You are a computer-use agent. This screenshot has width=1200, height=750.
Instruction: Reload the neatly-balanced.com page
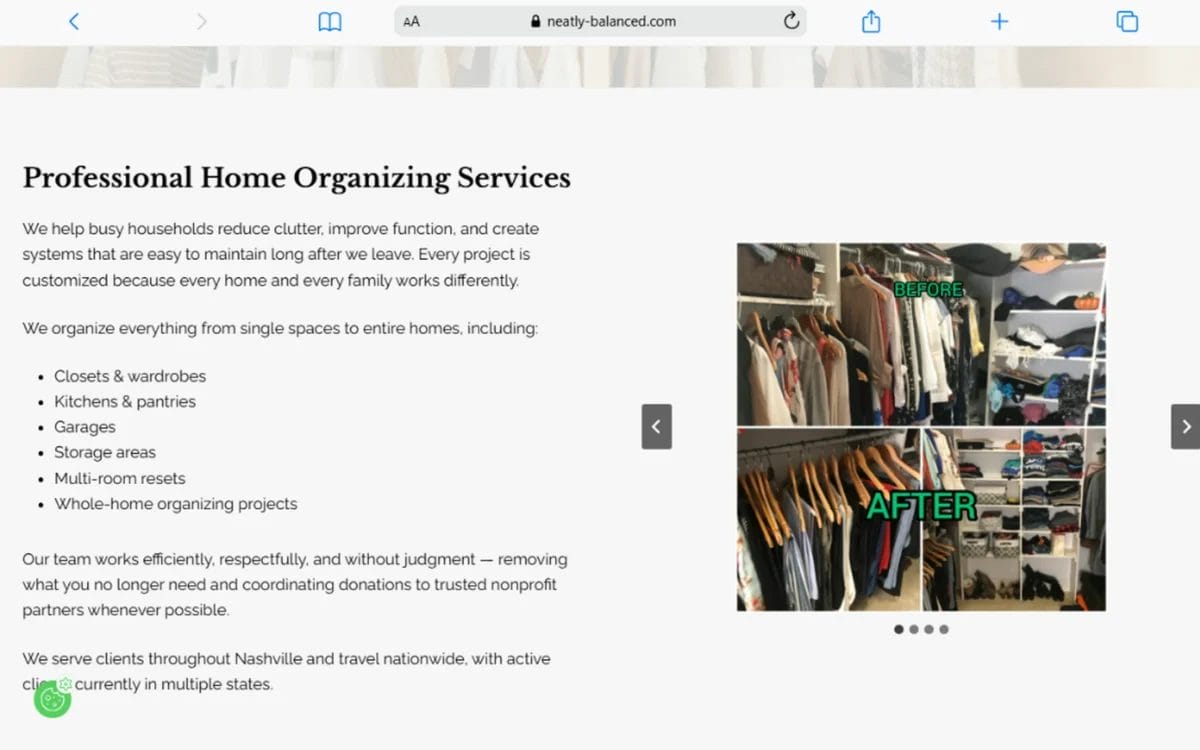(x=792, y=20)
